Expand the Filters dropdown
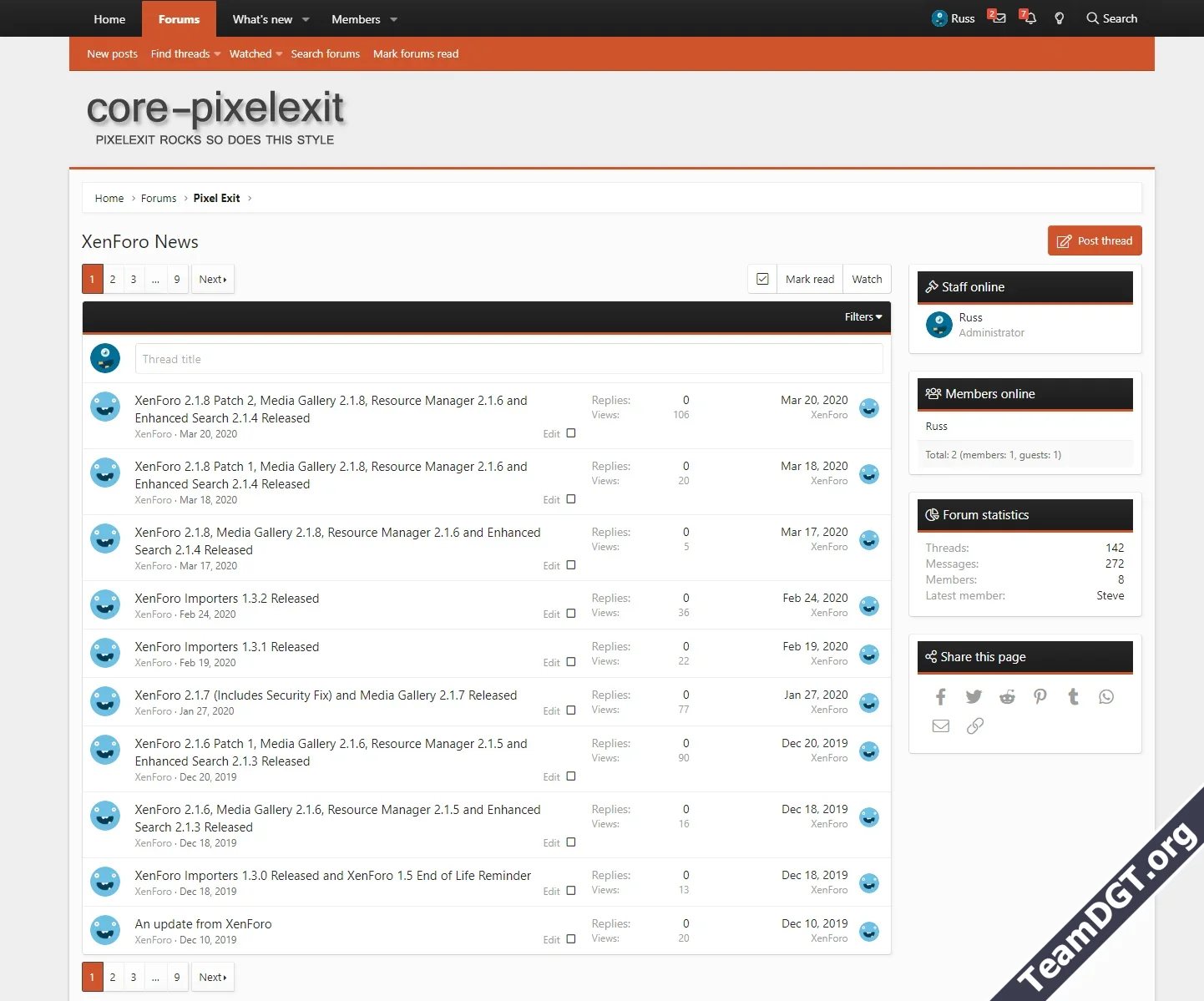Viewport: 1204px width, 1001px height. click(863, 317)
